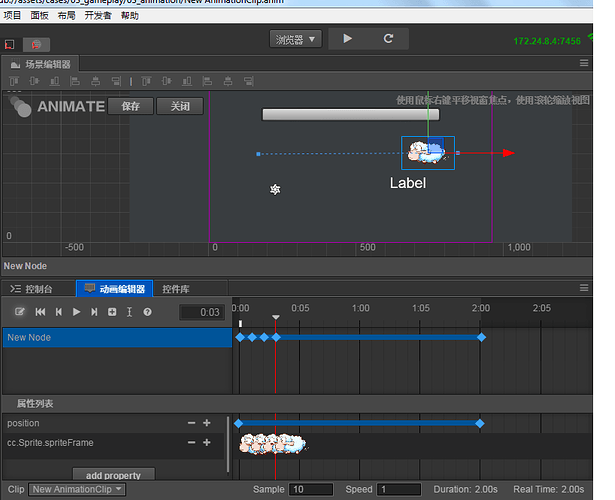Image resolution: width=615 pixels, height=500 pixels.
Task: Click the blue square move handle on sheep
Action: tap(436, 145)
